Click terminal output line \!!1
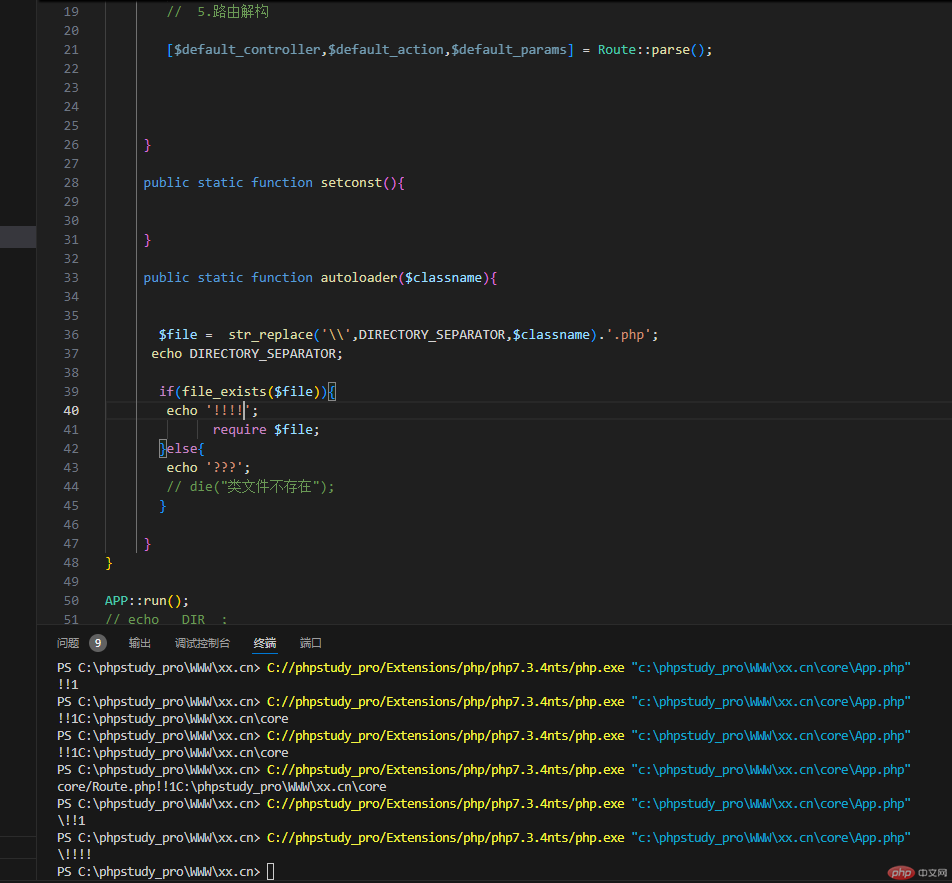 point(71,820)
